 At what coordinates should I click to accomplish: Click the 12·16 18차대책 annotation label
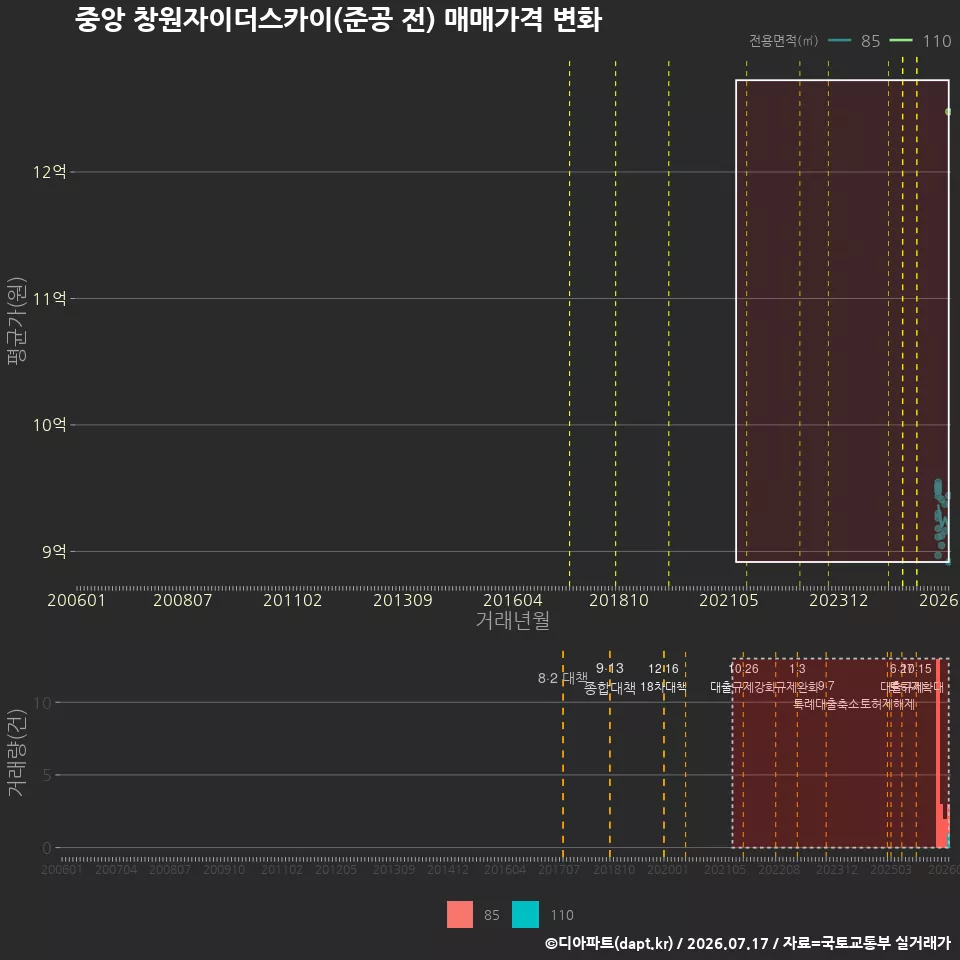664,678
